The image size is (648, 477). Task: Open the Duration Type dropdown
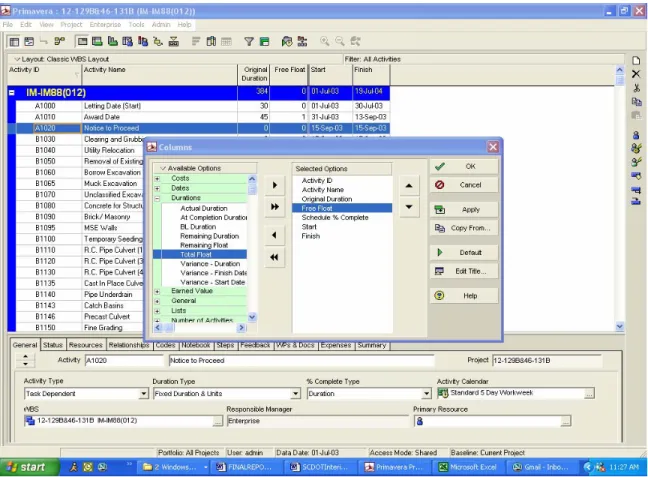click(295, 394)
